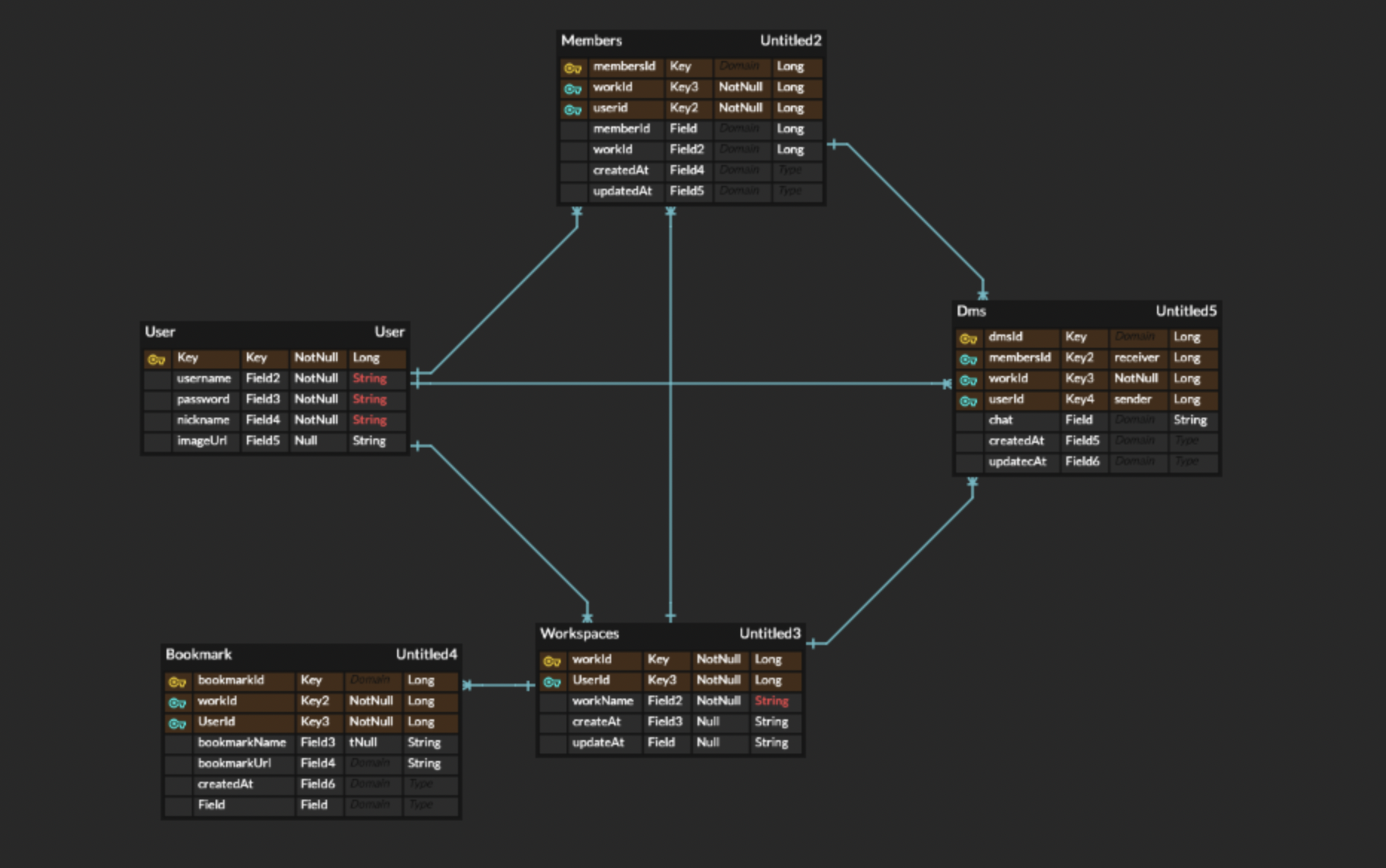Click the Untitled4 label on the Bookmark table
Image resolution: width=1386 pixels, height=868 pixels.
[426, 655]
